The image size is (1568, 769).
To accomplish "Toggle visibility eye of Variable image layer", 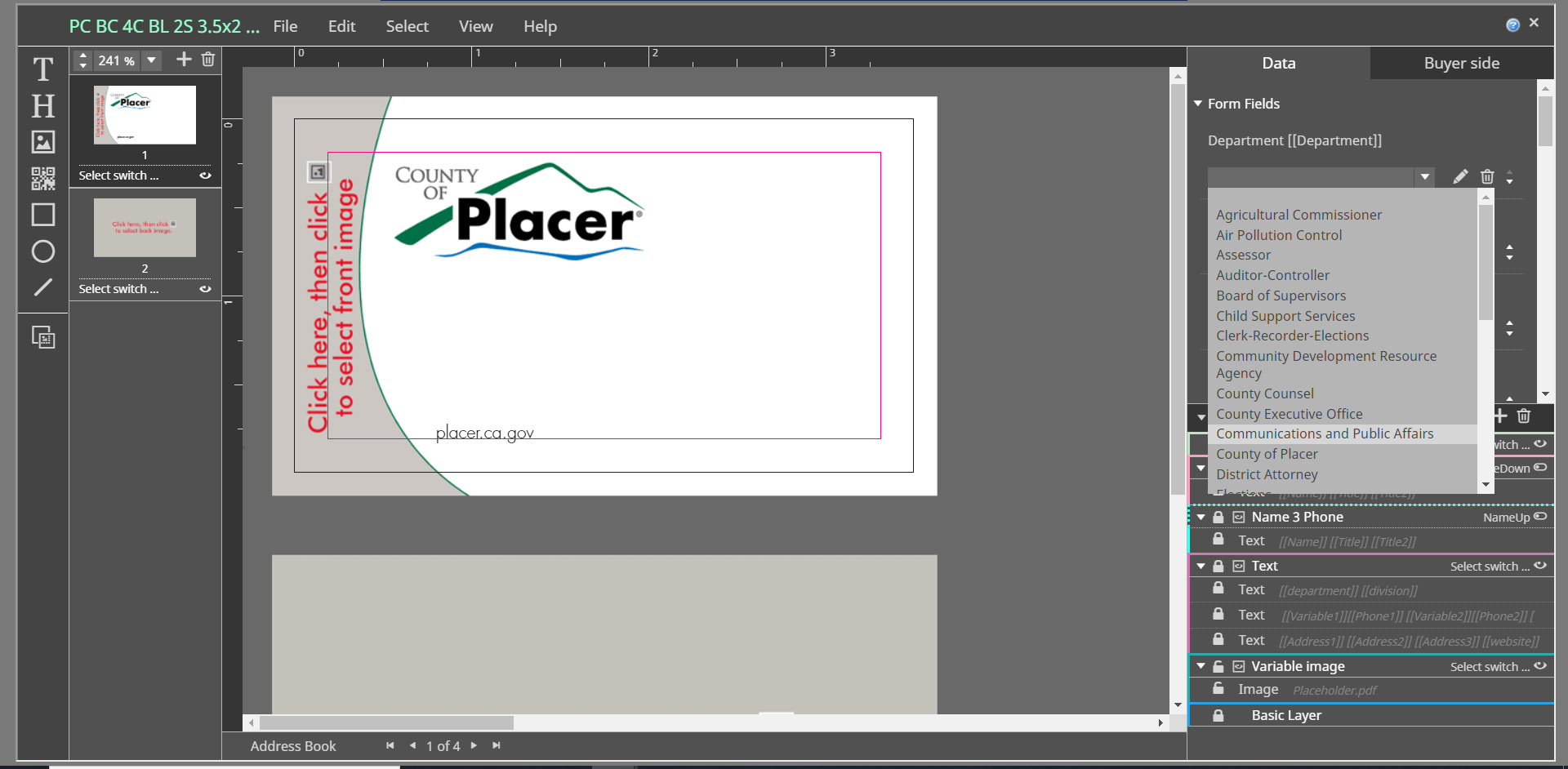I will (1540, 666).
